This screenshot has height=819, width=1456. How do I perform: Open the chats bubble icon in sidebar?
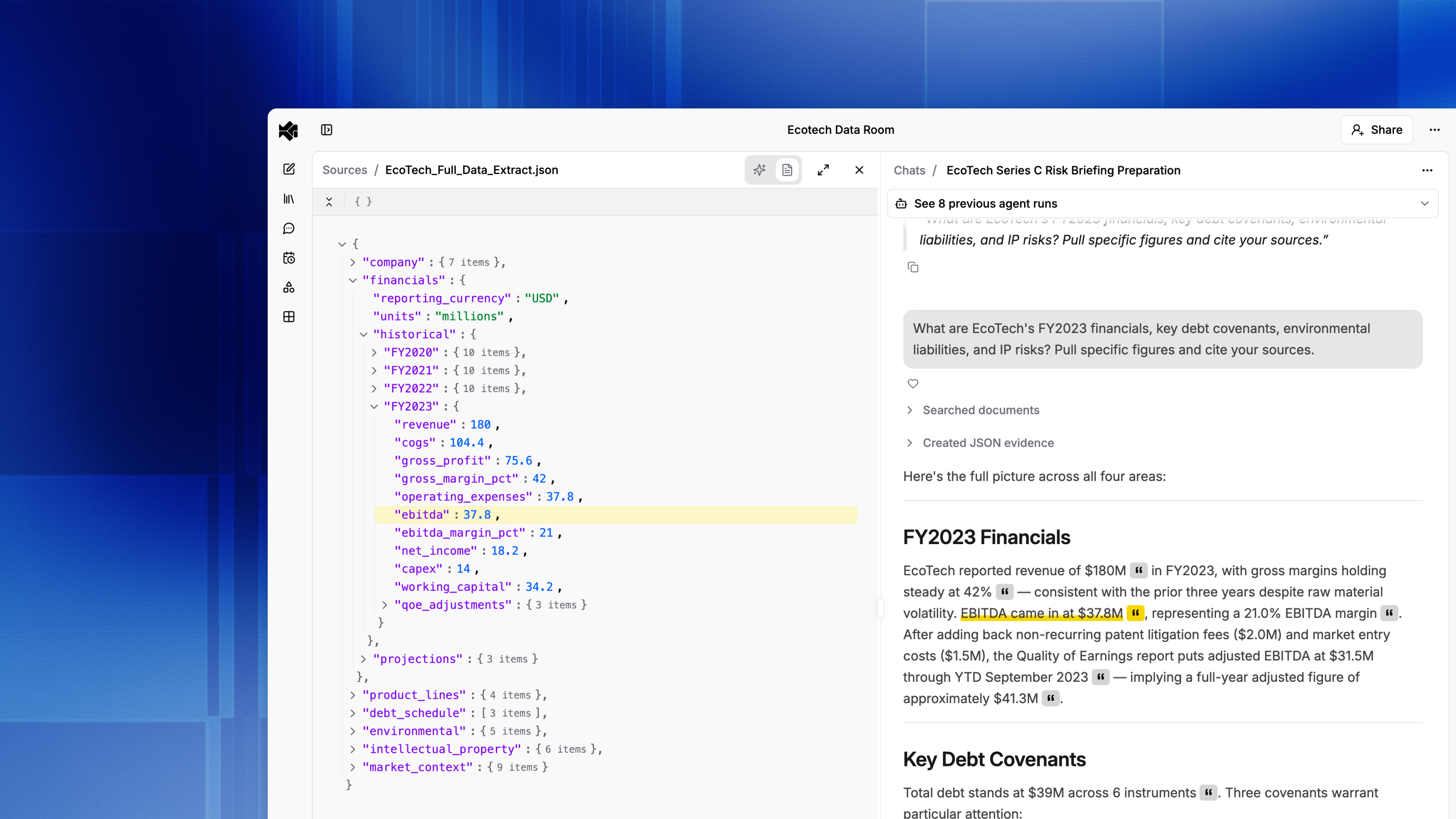(x=289, y=228)
